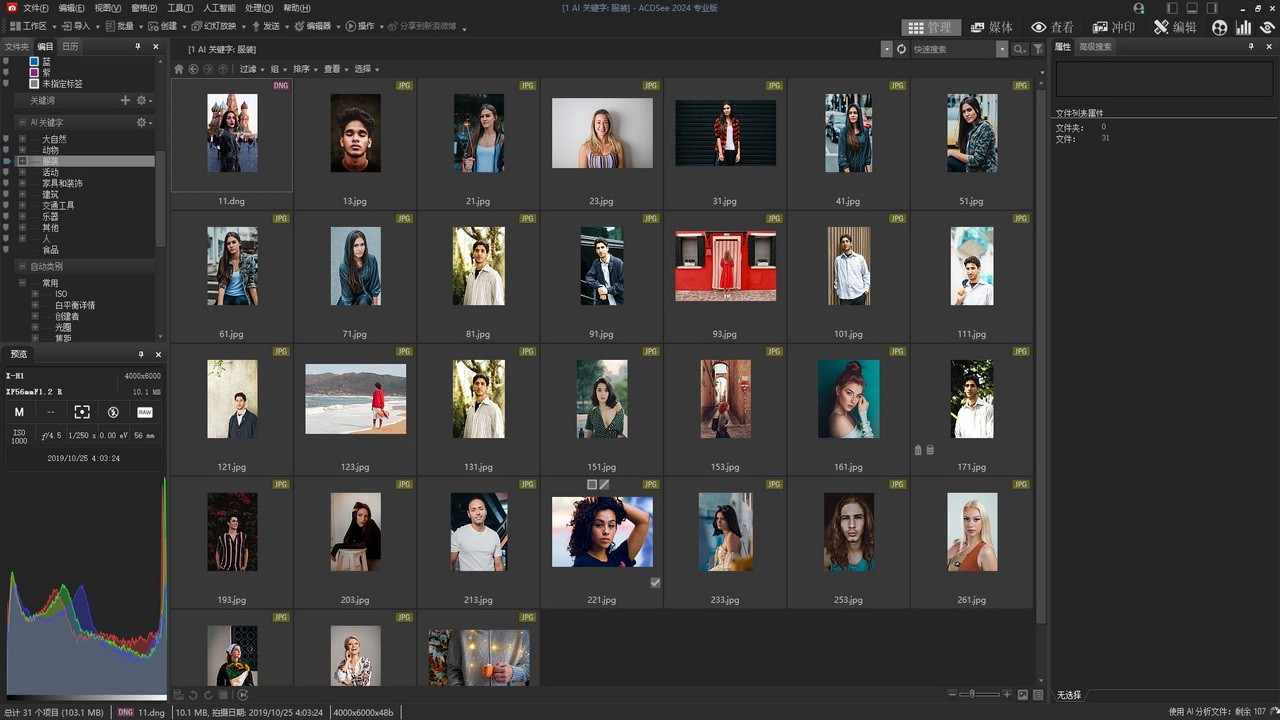Click the user account icon in title bar
Screen dimensions: 1280x720
(1138, 8)
